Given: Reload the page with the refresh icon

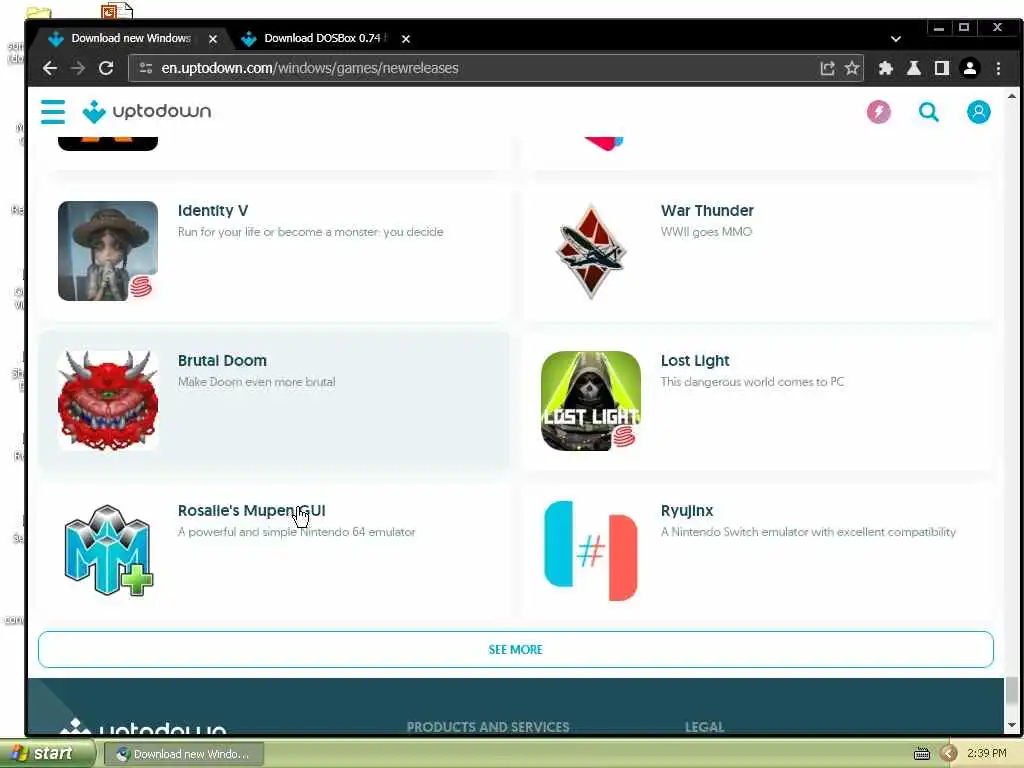Looking at the screenshot, I should coord(106,68).
